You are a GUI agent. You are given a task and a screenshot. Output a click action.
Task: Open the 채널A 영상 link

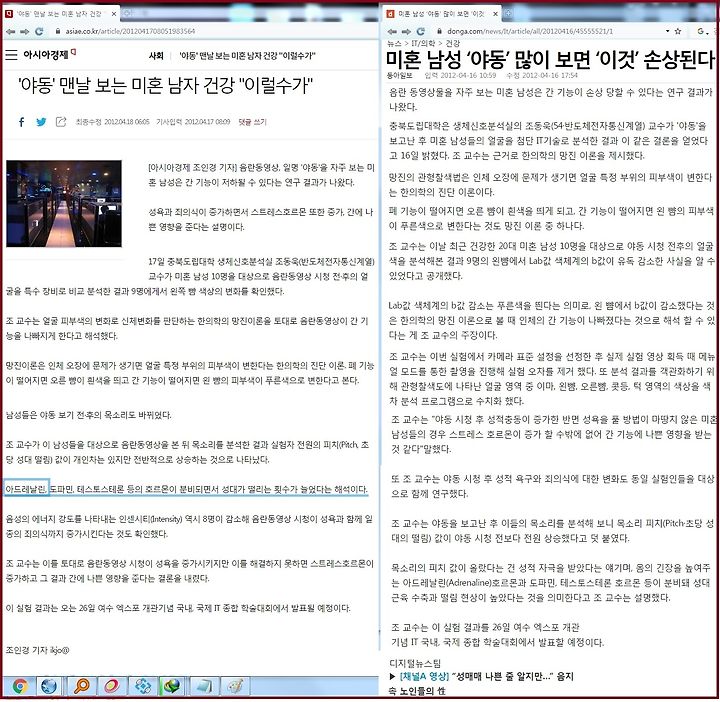coord(423,676)
